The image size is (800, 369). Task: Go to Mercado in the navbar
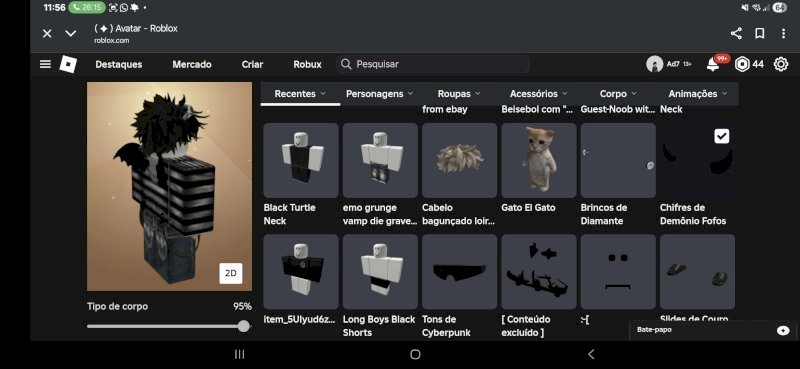point(192,64)
